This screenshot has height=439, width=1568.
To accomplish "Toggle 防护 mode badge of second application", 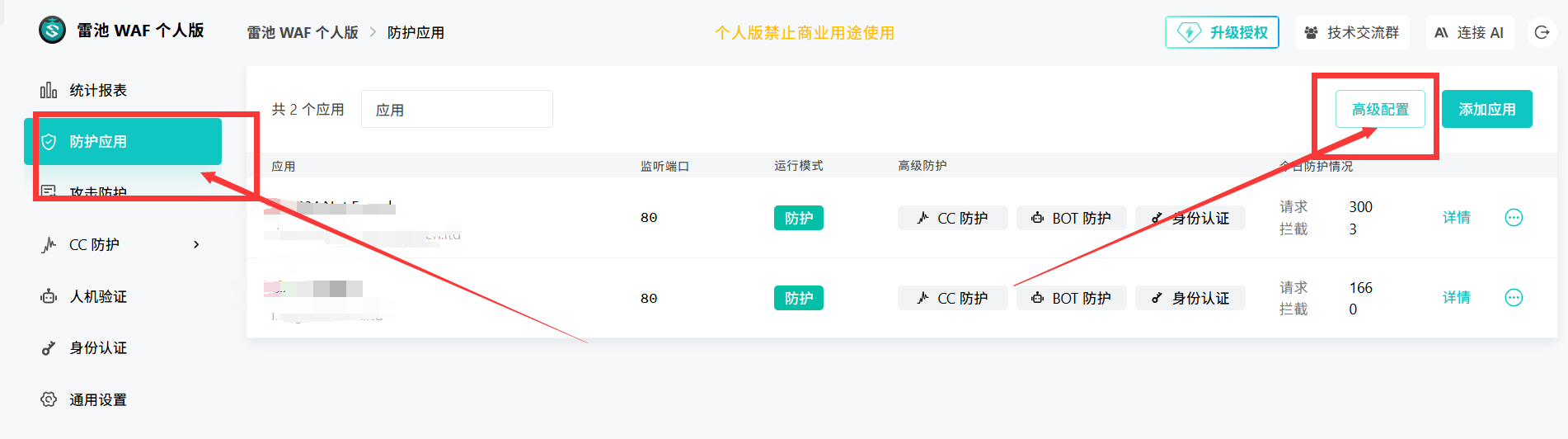I will (799, 298).
